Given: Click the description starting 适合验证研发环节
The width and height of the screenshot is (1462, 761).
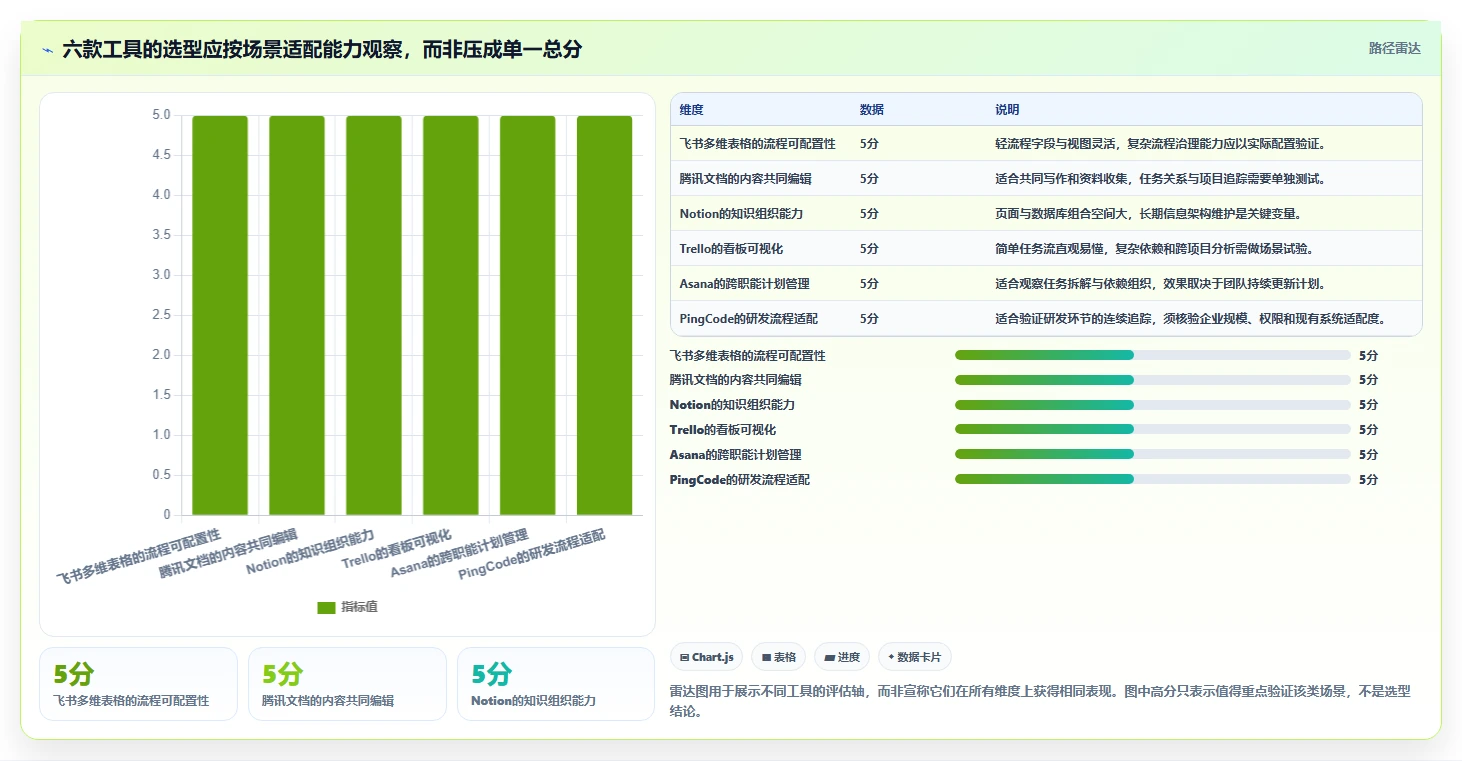Looking at the screenshot, I should coord(1190,319).
